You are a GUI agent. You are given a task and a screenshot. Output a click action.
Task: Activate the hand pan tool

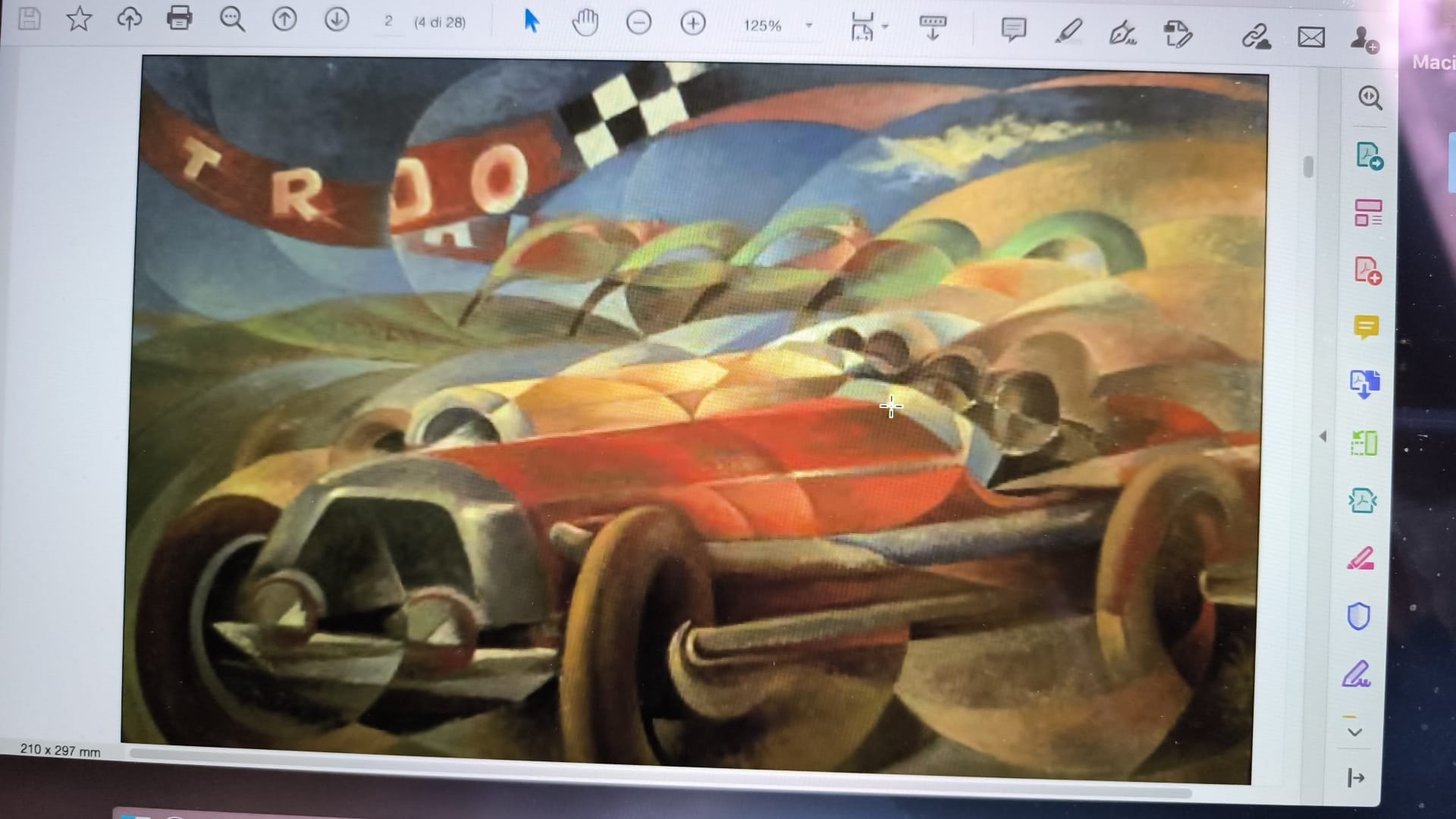click(585, 23)
